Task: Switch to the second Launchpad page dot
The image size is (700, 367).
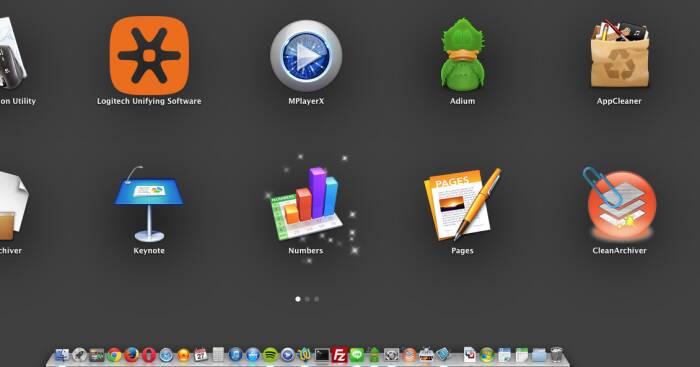Action: tap(307, 299)
